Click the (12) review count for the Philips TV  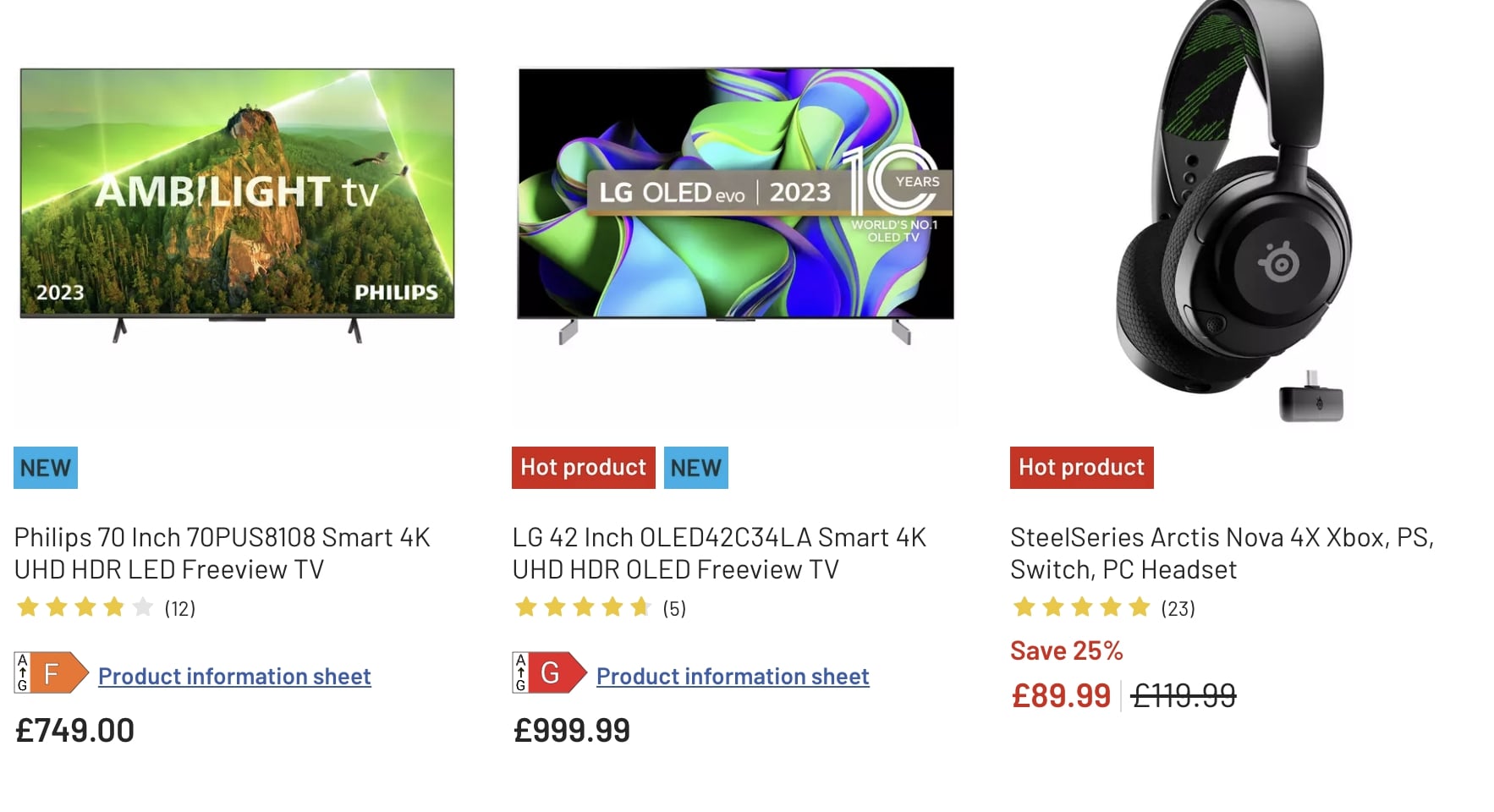(179, 608)
